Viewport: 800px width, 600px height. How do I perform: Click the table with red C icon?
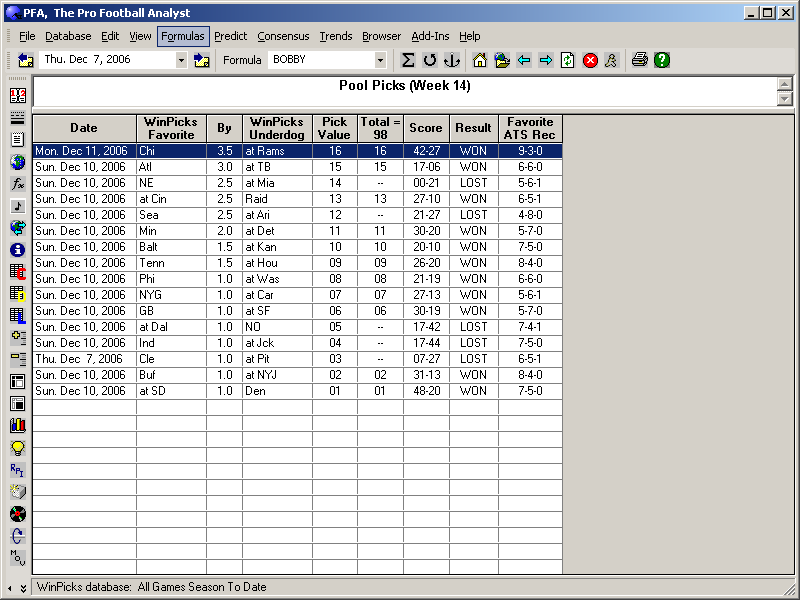click(x=18, y=271)
